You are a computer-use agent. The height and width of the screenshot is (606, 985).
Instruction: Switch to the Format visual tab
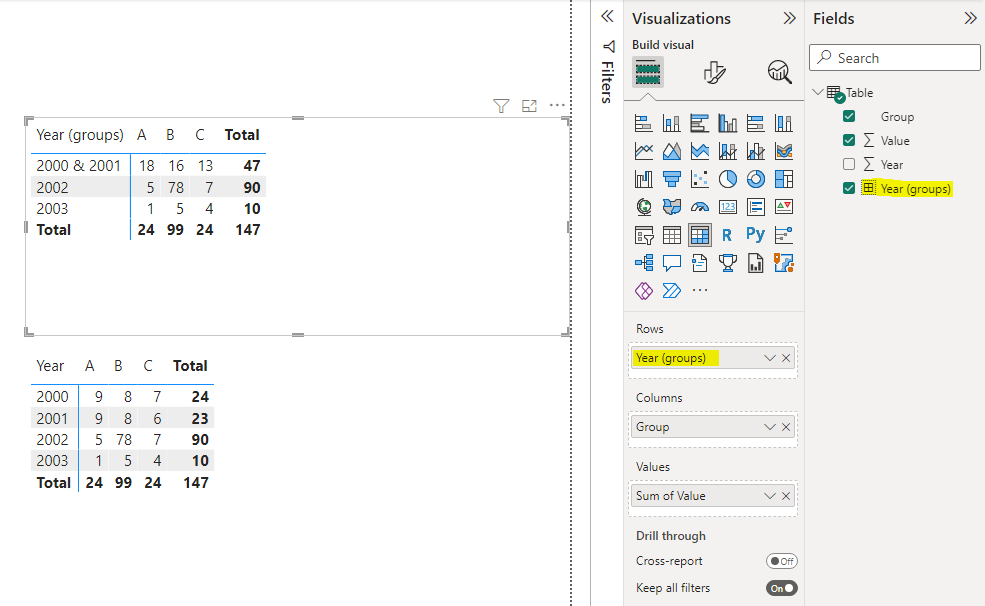point(714,72)
